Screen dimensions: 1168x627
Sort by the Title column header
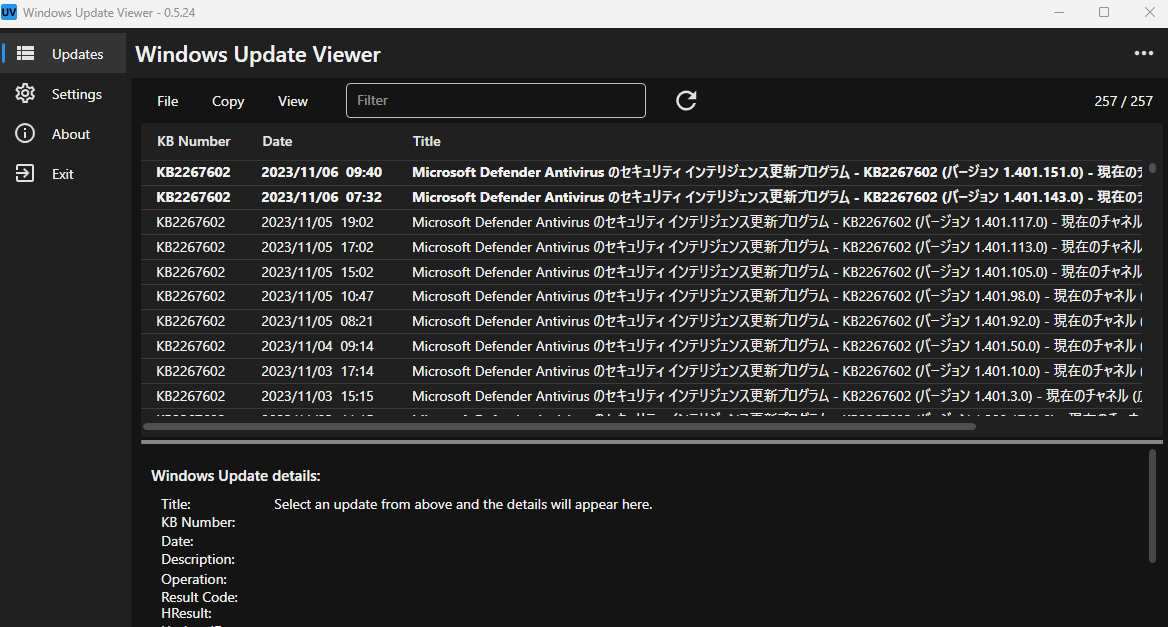[x=427, y=141]
